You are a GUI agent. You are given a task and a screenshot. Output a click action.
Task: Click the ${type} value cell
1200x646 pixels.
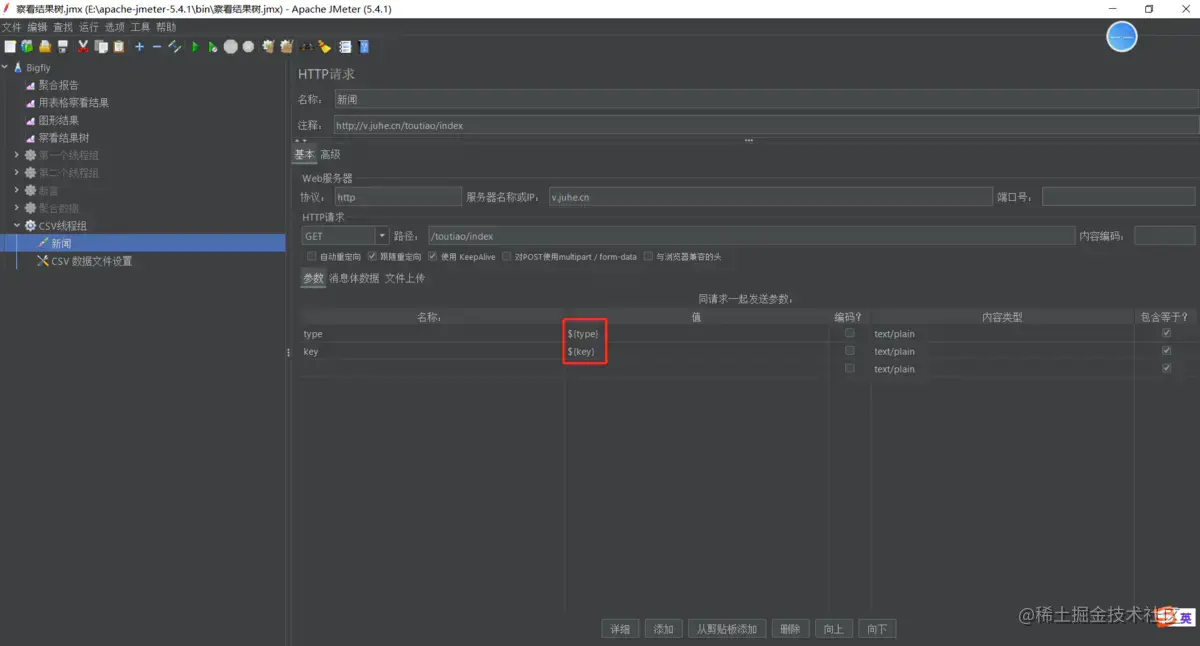tap(697, 334)
